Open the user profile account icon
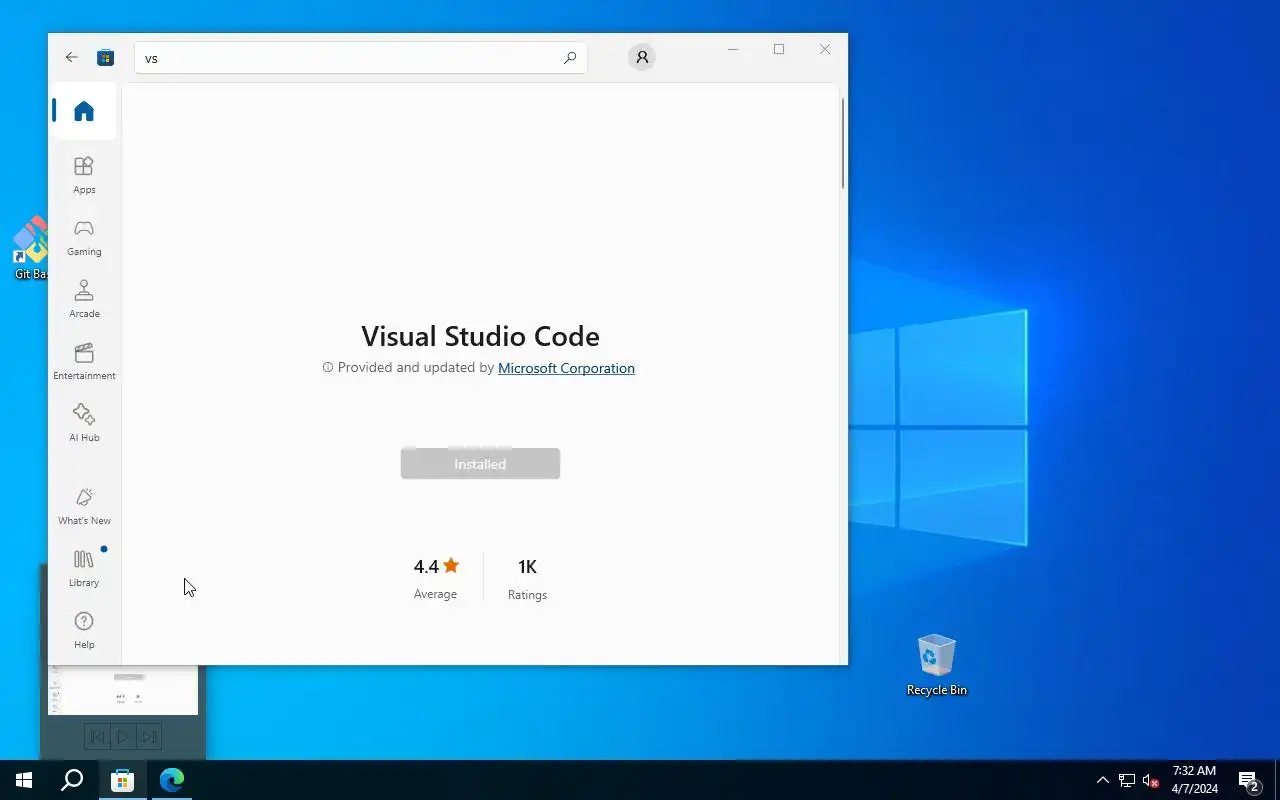 point(642,57)
